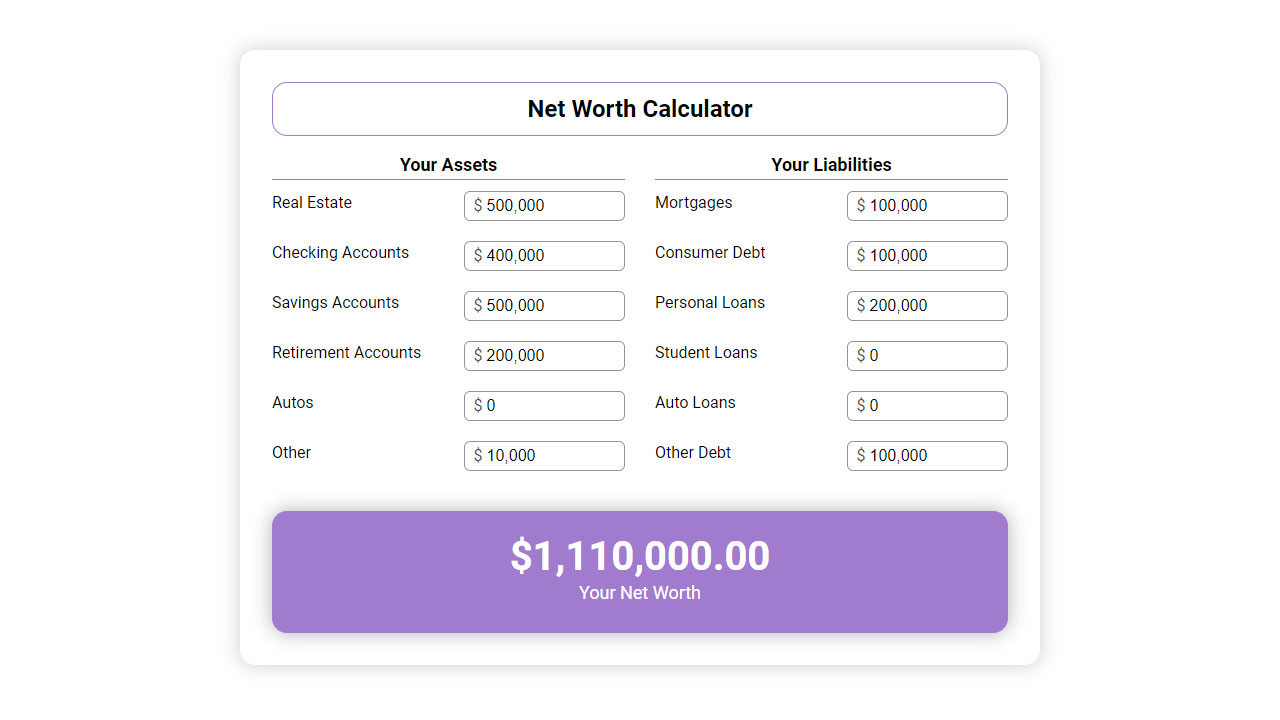Screen dimensions: 1280x720
Task: Select the Consumer Debt input box
Action: click(x=927, y=256)
